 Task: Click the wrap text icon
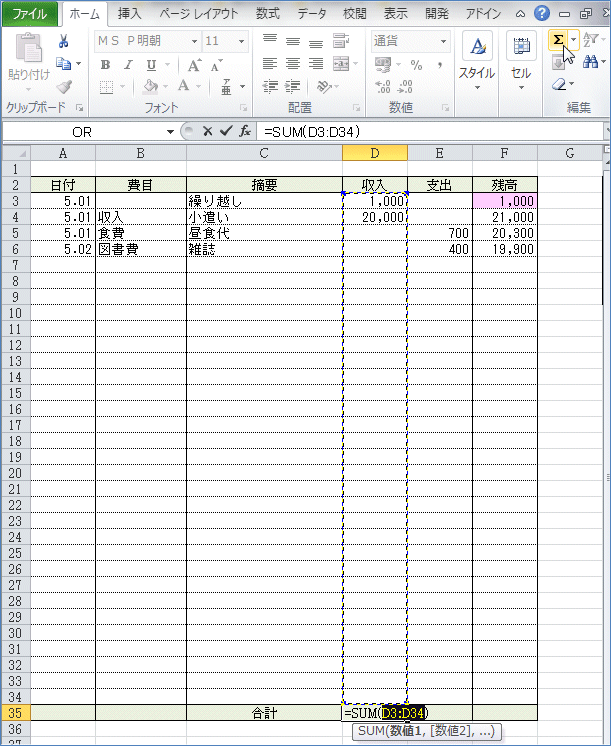(340, 41)
